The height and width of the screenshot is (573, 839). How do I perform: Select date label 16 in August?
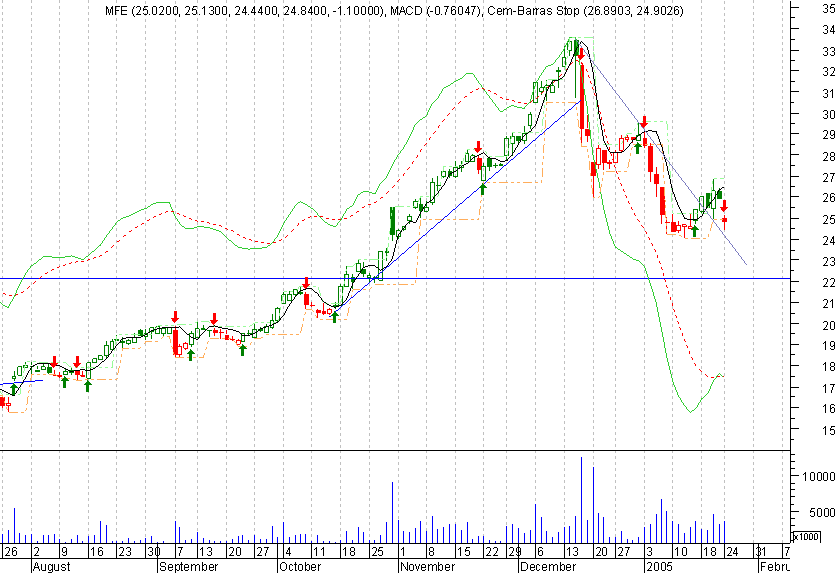tap(96, 552)
